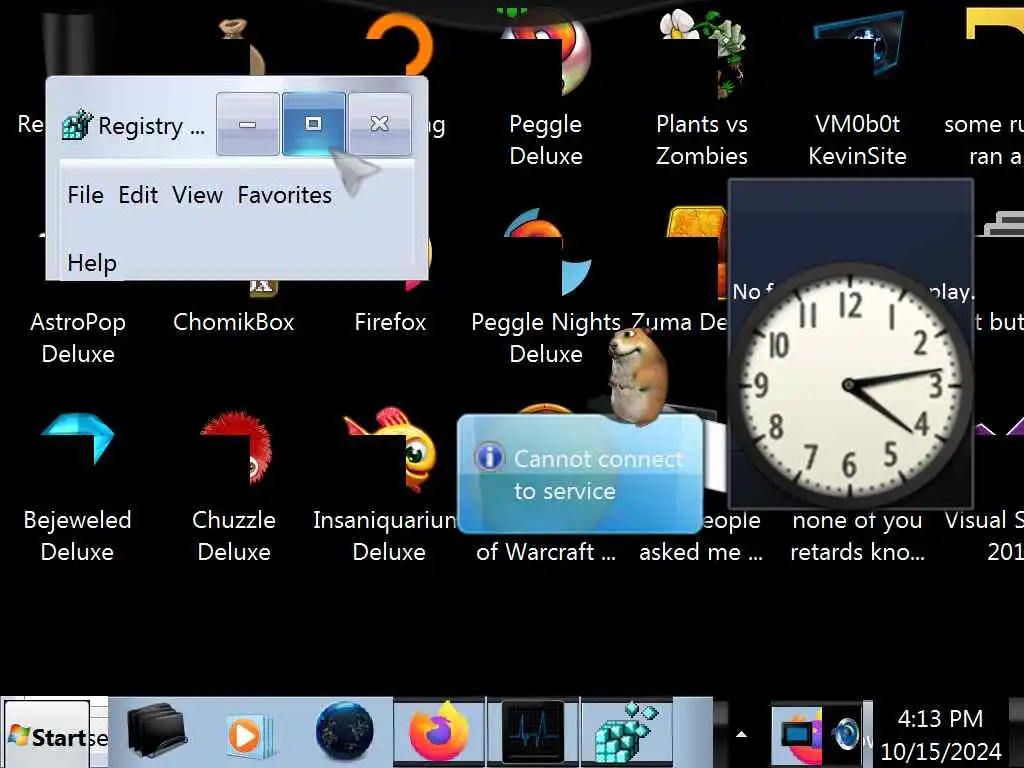Click the hamster figure on the desktop

(637, 376)
